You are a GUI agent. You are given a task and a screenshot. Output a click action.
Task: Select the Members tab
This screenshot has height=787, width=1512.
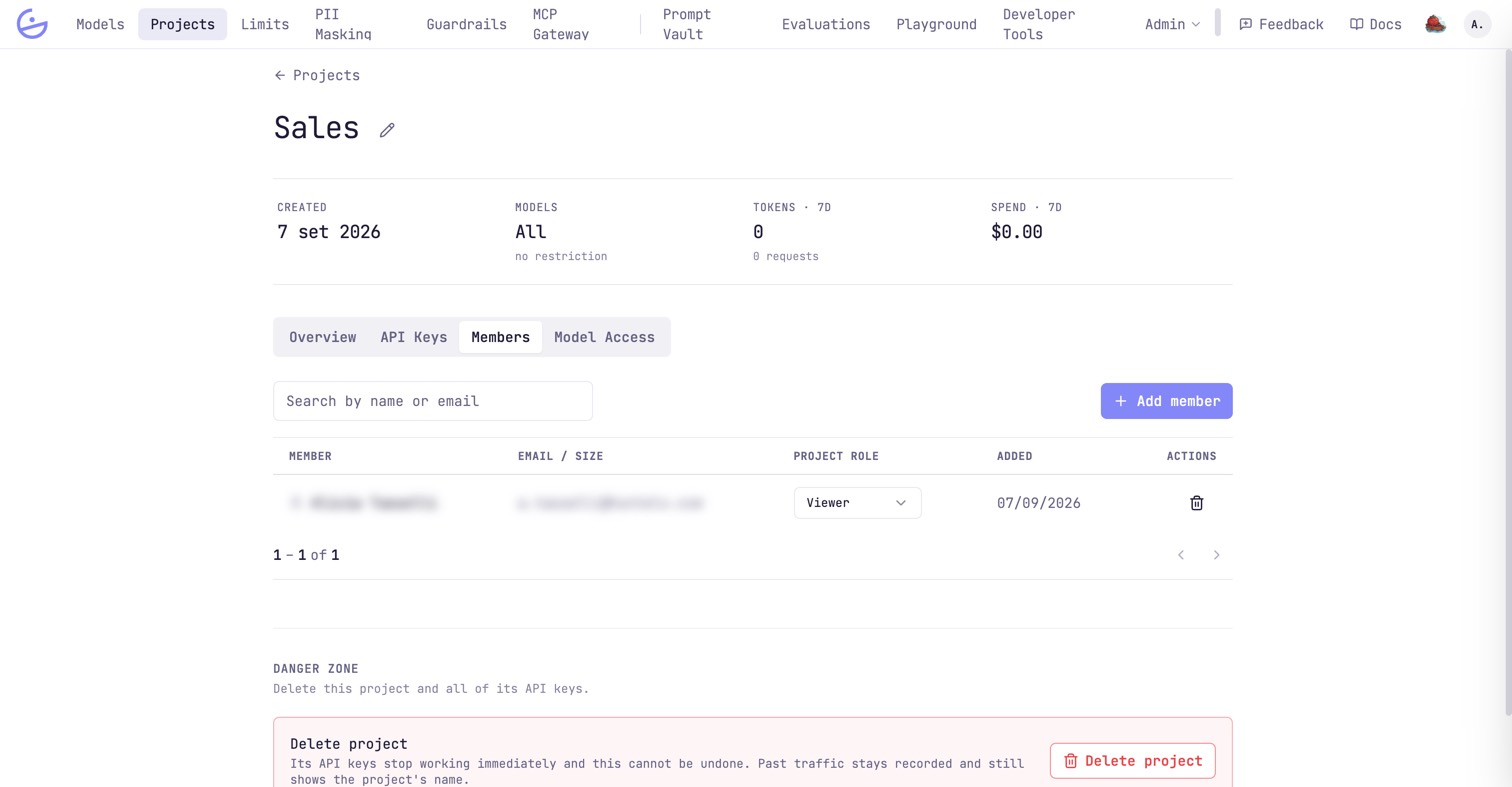pos(500,337)
